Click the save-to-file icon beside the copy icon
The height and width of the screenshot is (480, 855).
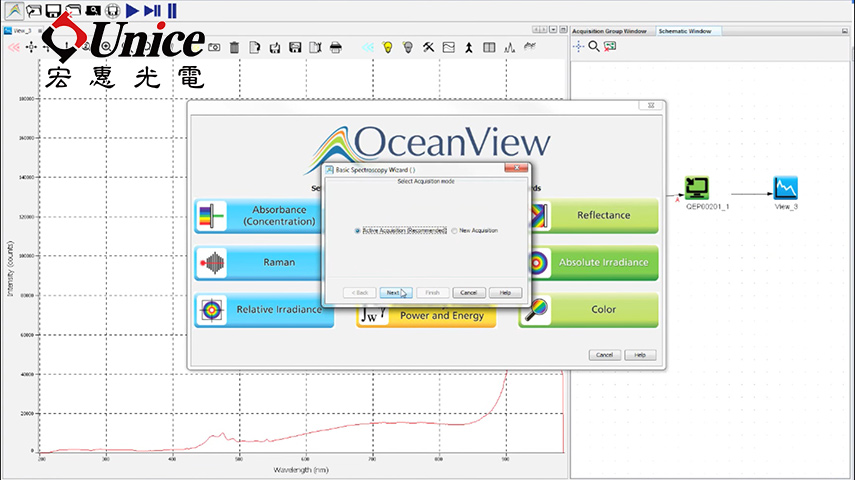275,47
